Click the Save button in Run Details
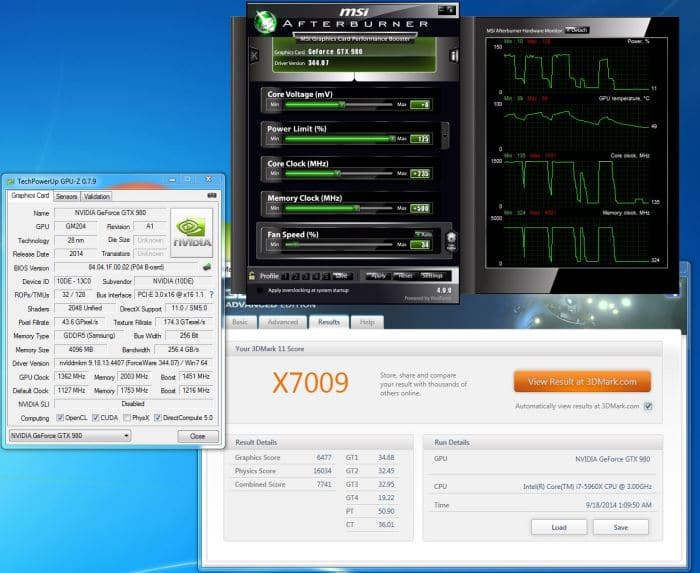The width and height of the screenshot is (700, 573). (x=621, y=527)
